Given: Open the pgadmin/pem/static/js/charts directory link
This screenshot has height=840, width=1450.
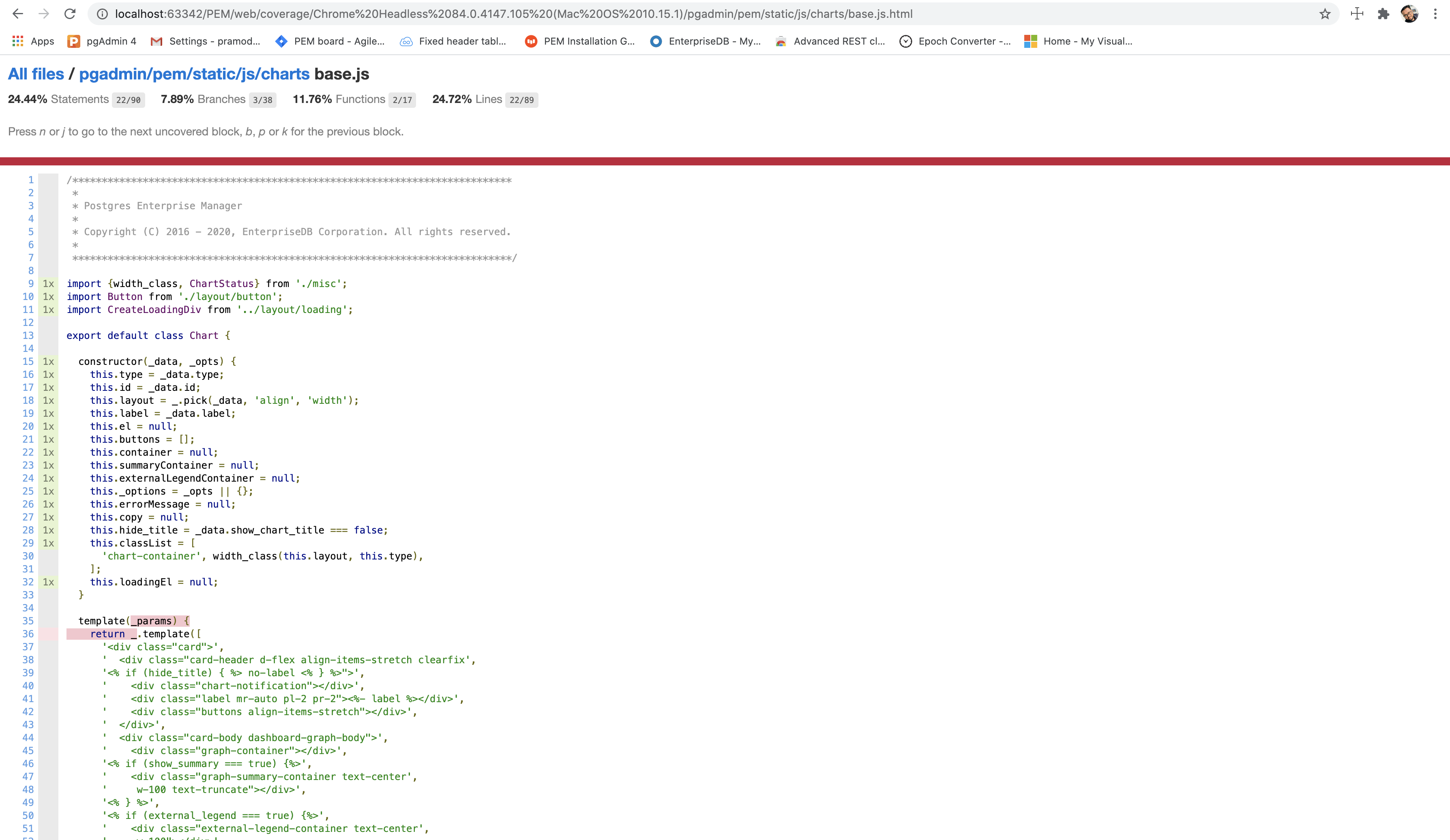Looking at the screenshot, I should (x=194, y=74).
